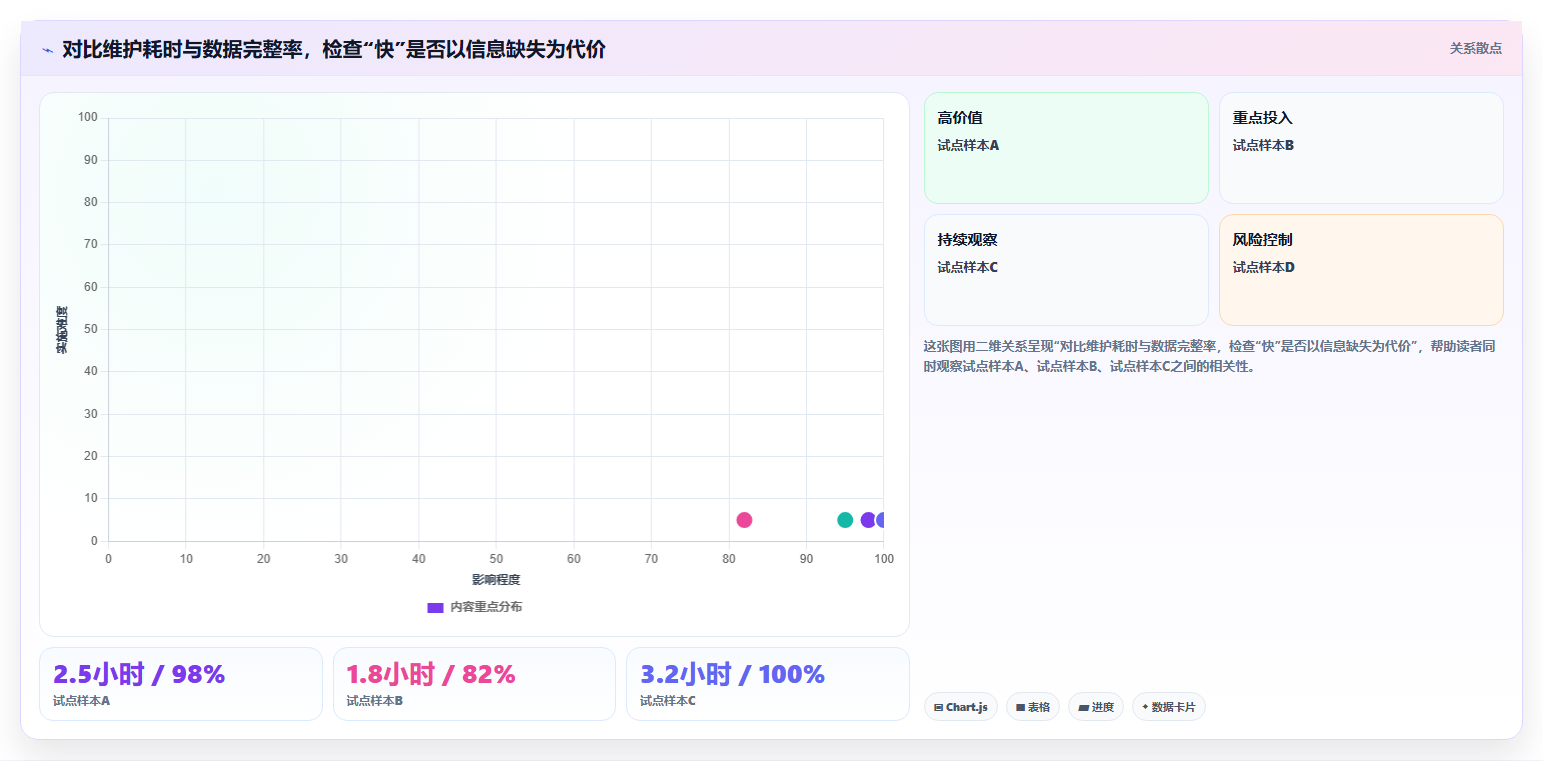The width and height of the screenshot is (1543, 761).
Task: Click the 进度 tag icon
Action: click(x=1083, y=707)
